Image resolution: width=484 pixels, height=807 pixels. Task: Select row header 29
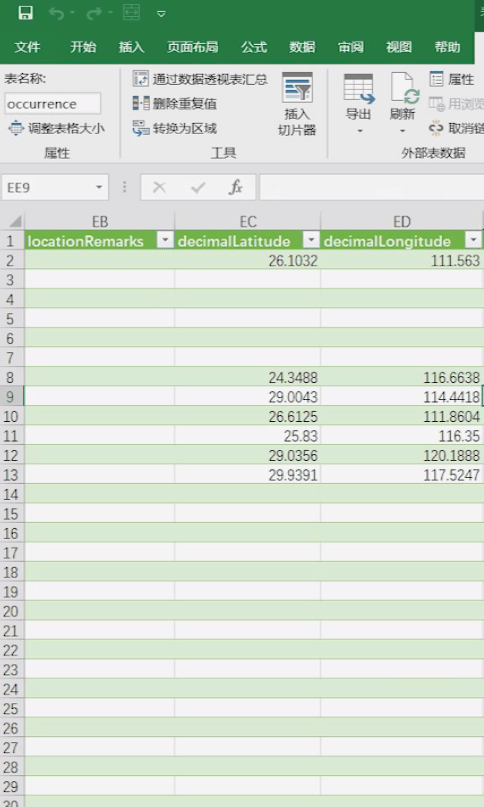pos(11,786)
